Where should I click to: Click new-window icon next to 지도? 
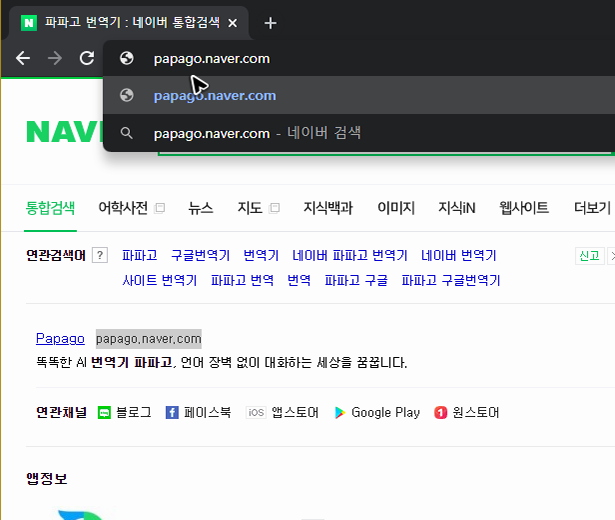[x=275, y=208]
